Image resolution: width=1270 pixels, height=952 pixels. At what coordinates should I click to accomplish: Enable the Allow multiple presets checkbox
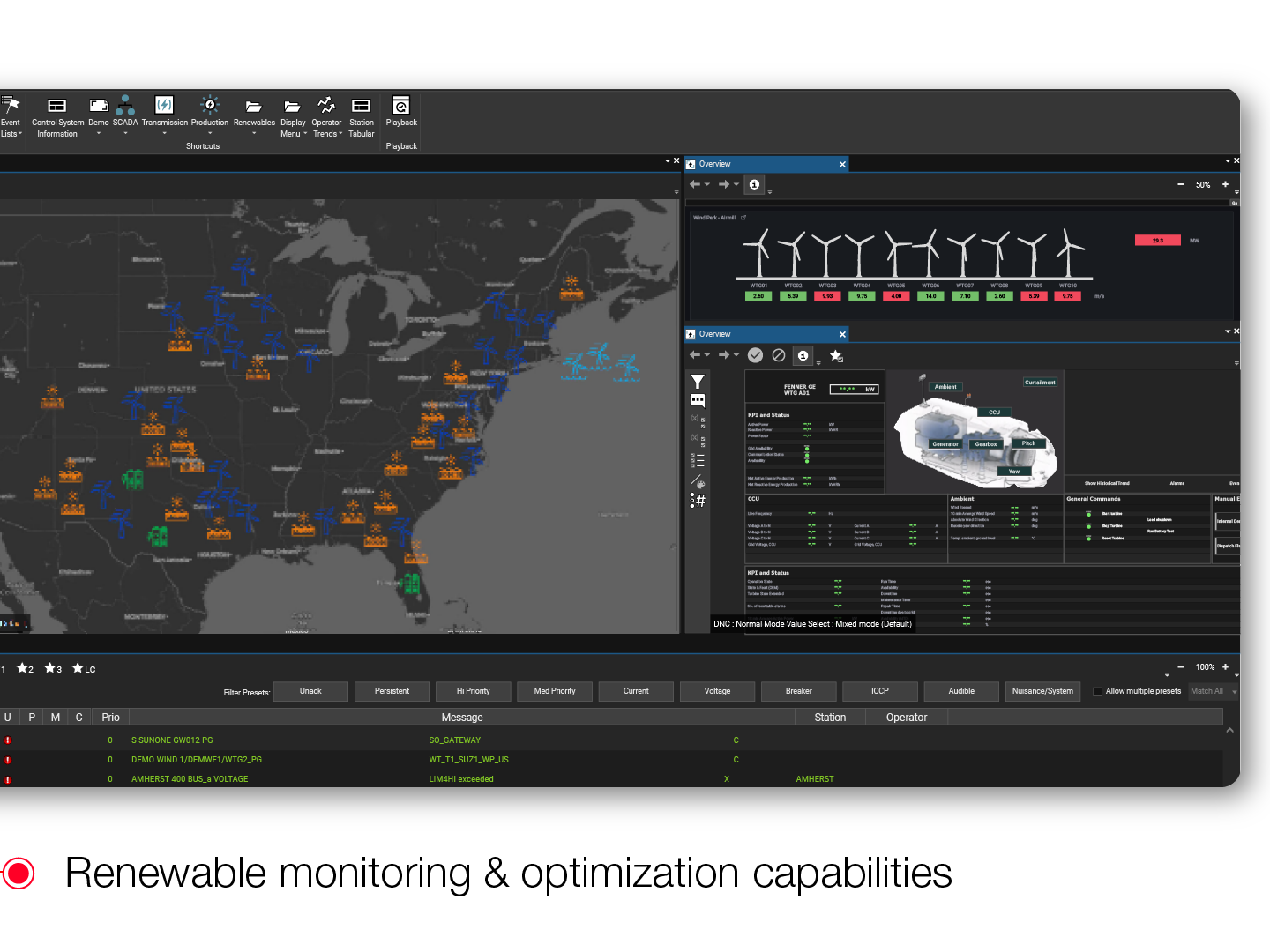(1096, 691)
